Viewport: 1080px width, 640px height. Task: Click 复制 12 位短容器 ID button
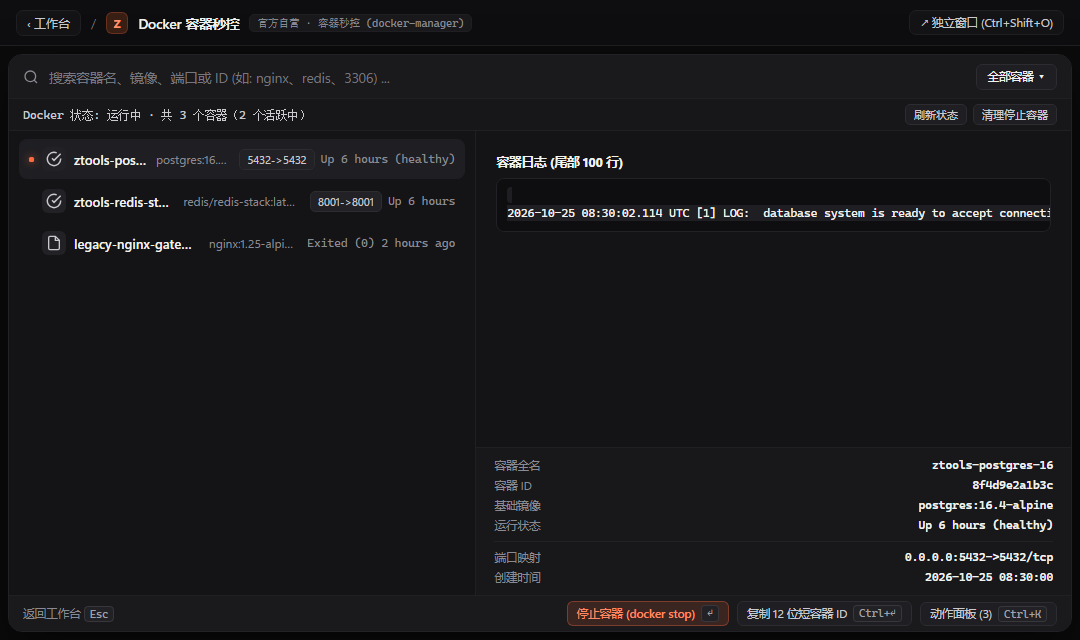(x=824, y=613)
